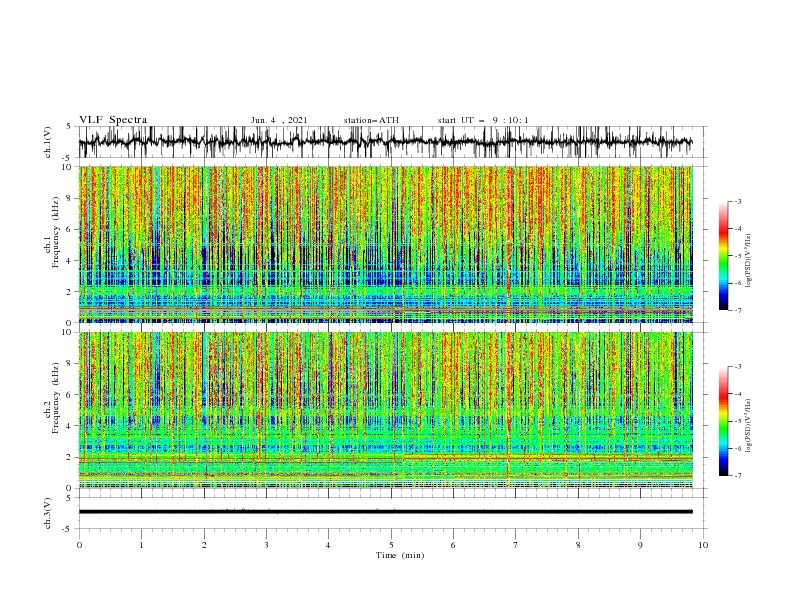Click the ch.2 colorbar "log(PSD)(V²/Hz)" label
The image size is (792, 612).
749,426
